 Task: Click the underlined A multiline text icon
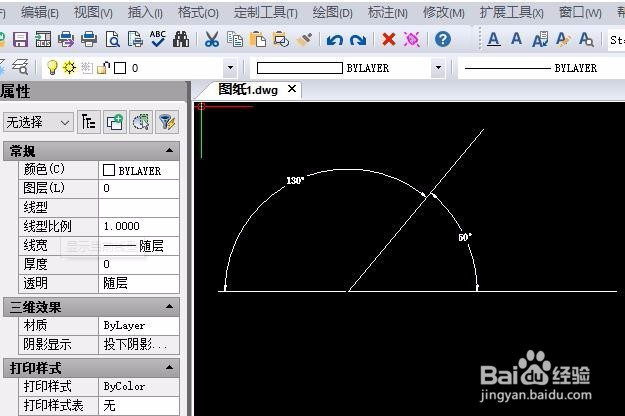493,39
